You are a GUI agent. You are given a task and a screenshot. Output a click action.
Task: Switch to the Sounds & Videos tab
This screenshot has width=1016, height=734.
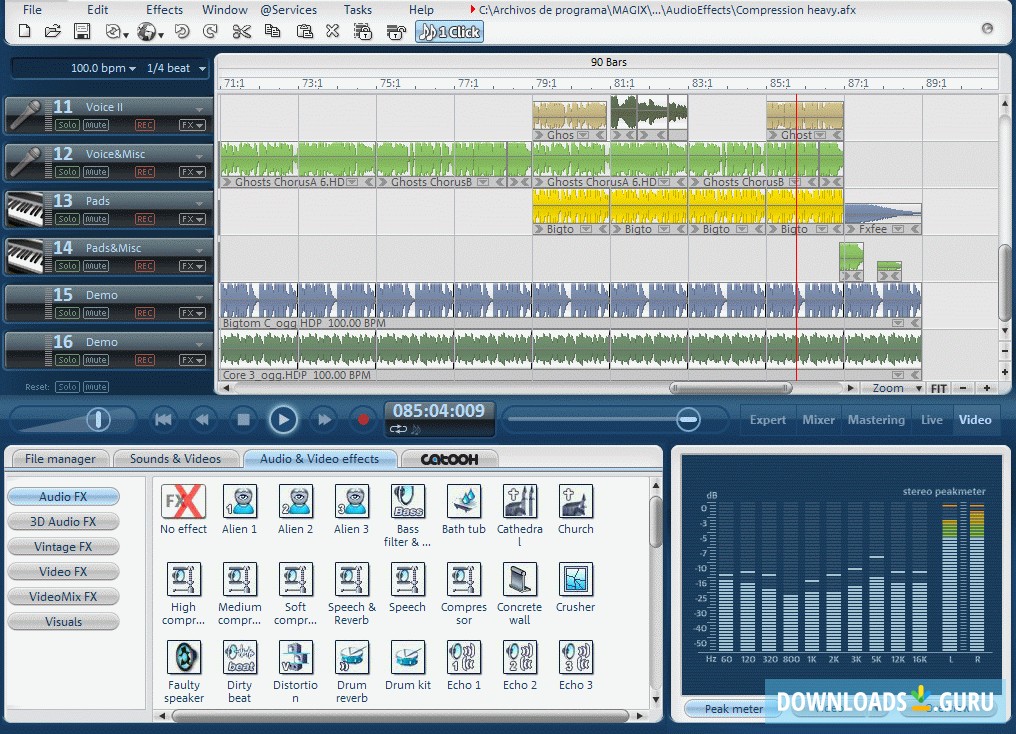tap(177, 458)
